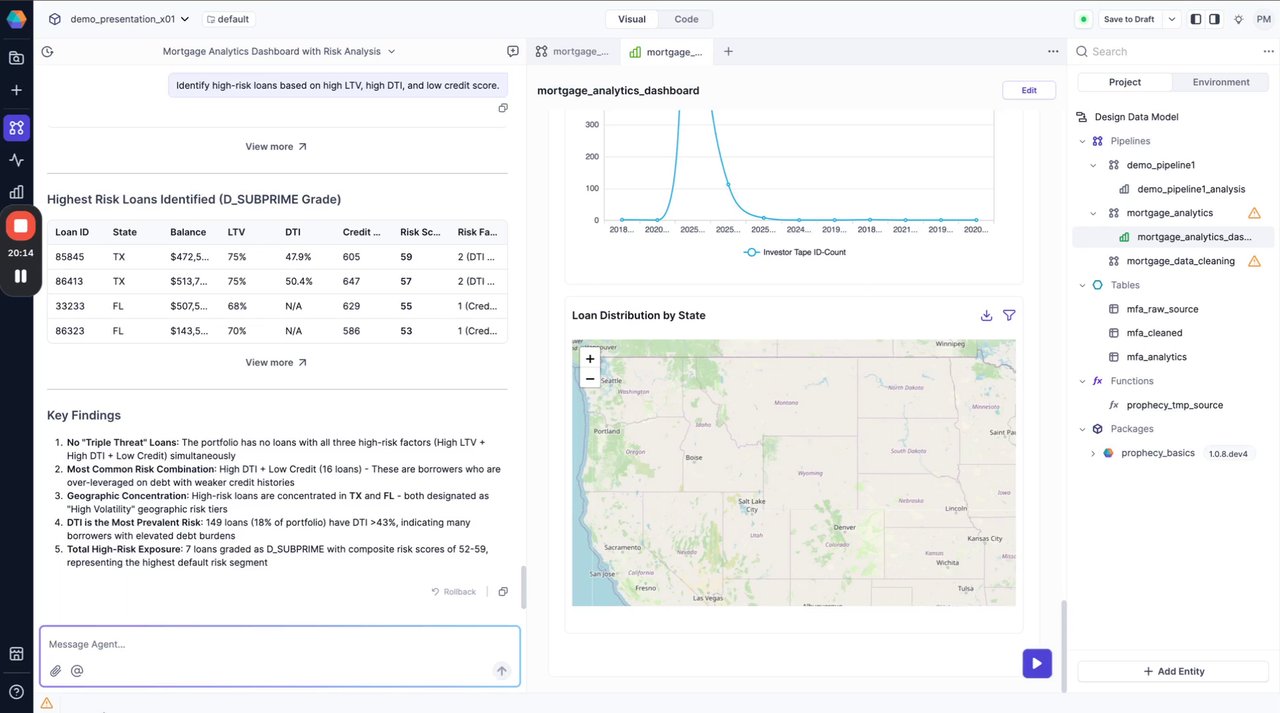Attach a file using the paperclip icon
The width and height of the screenshot is (1280, 713).
click(x=56, y=671)
